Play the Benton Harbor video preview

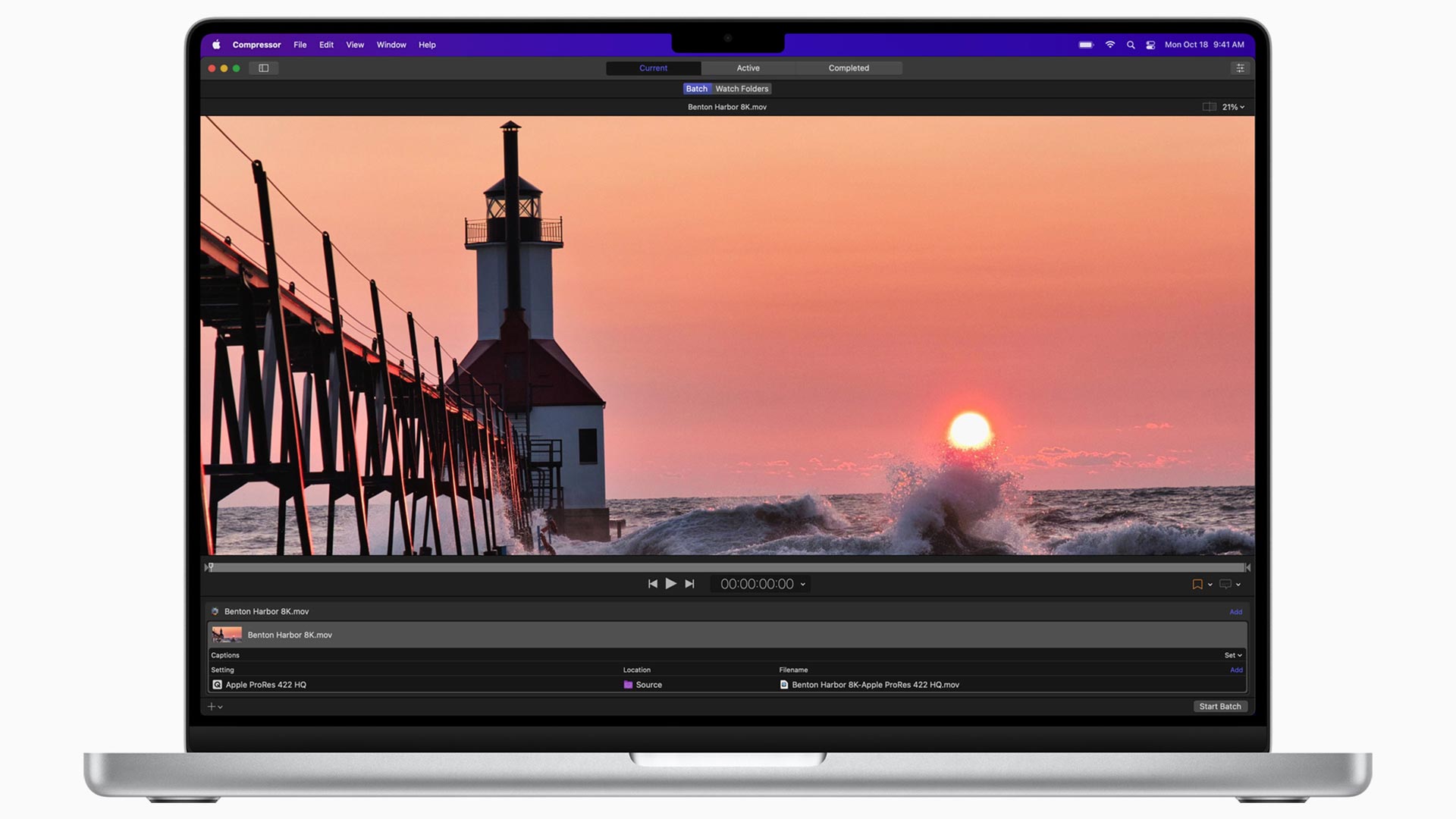670,584
